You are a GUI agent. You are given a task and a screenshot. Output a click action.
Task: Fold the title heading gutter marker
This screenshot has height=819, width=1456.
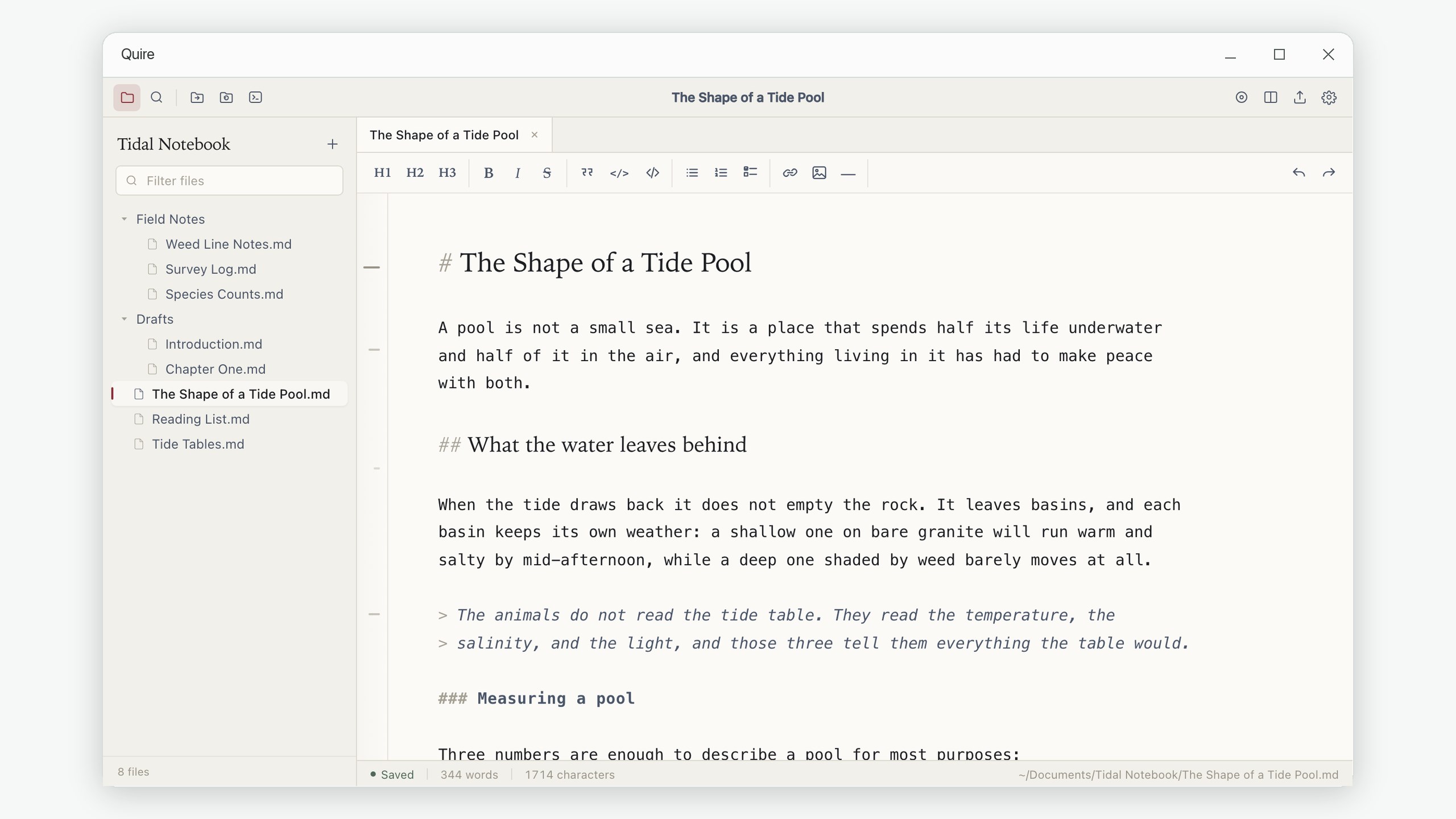(x=371, y=267)
